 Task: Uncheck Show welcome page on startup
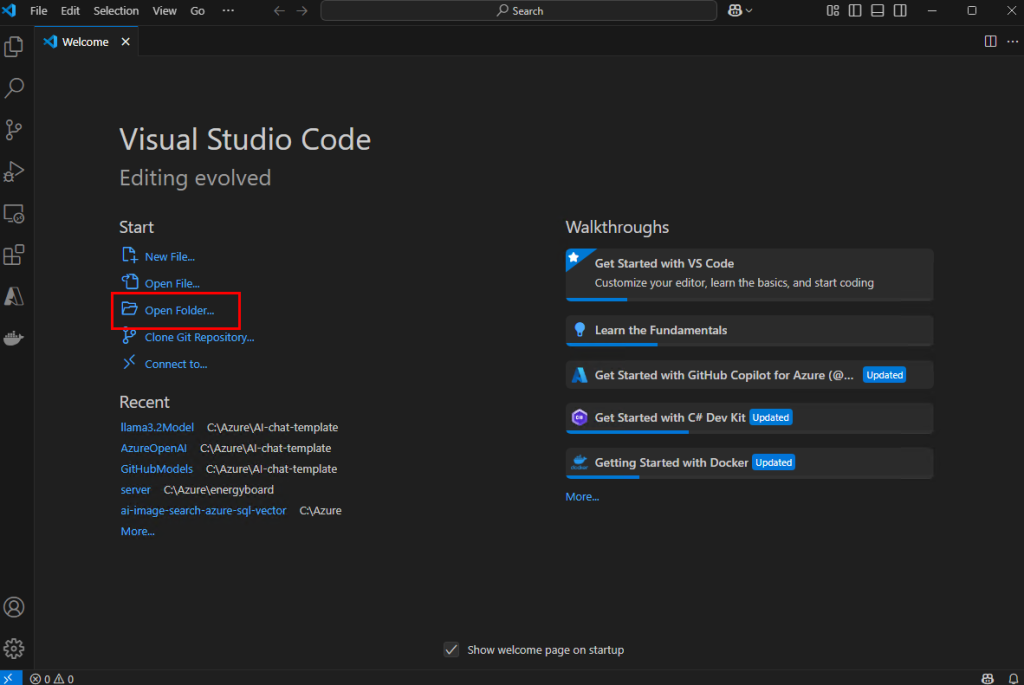pos(451,650)
